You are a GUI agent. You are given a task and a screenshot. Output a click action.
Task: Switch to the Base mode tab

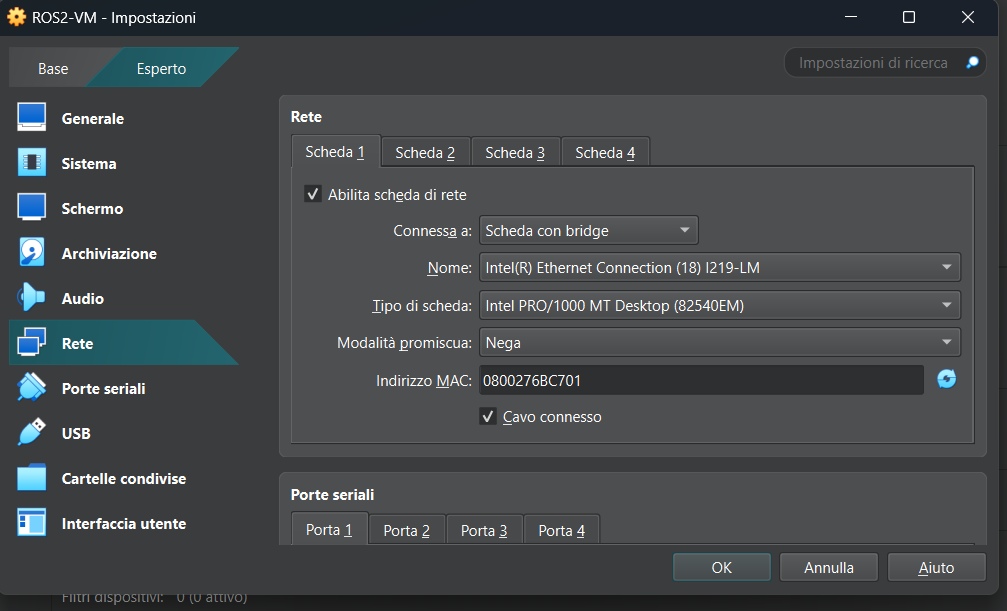tap(53, 68)
